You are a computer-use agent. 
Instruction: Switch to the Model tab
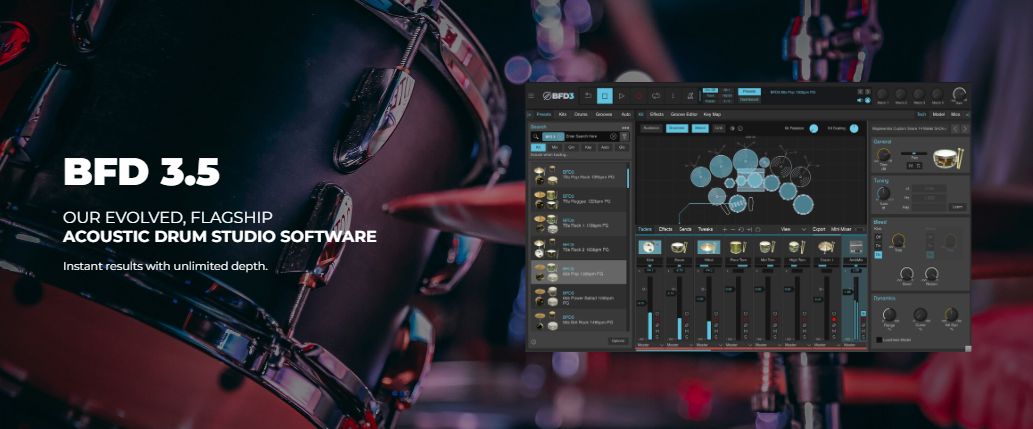[939, 114]
